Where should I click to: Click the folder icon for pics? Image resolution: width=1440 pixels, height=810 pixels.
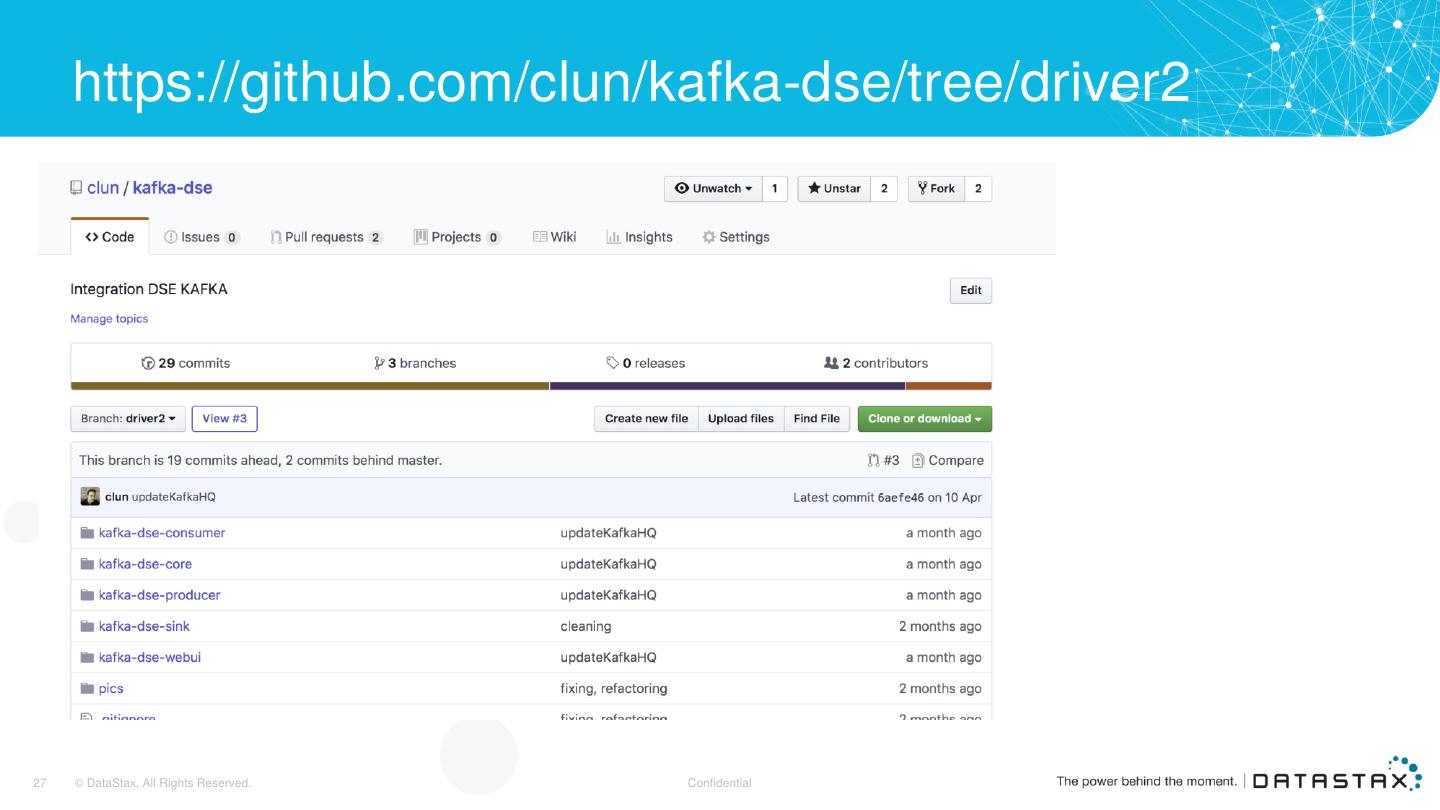point(87,688)
